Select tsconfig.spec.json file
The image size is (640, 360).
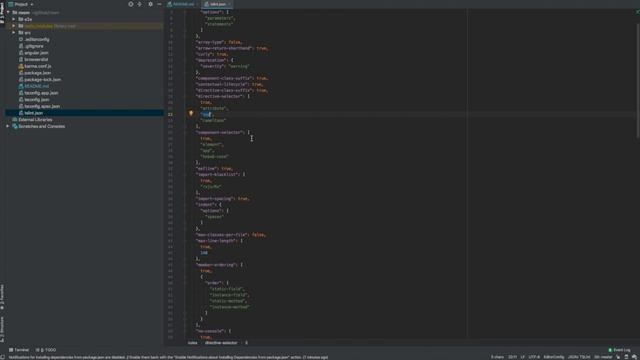pyautogui.click(x=42, y=106)
